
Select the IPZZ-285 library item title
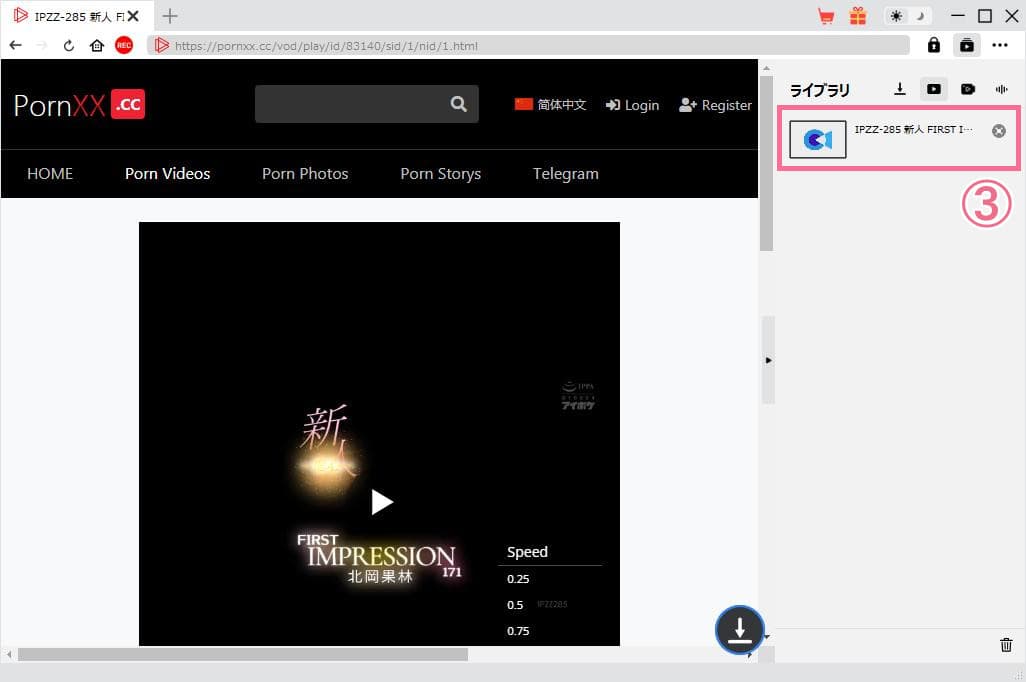(x=913, y=130)
